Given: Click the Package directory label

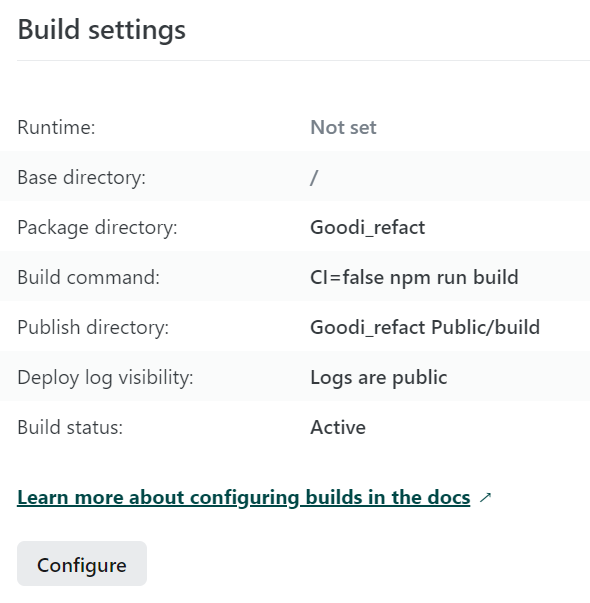Looking at the screenshot, I should [97, 228].
